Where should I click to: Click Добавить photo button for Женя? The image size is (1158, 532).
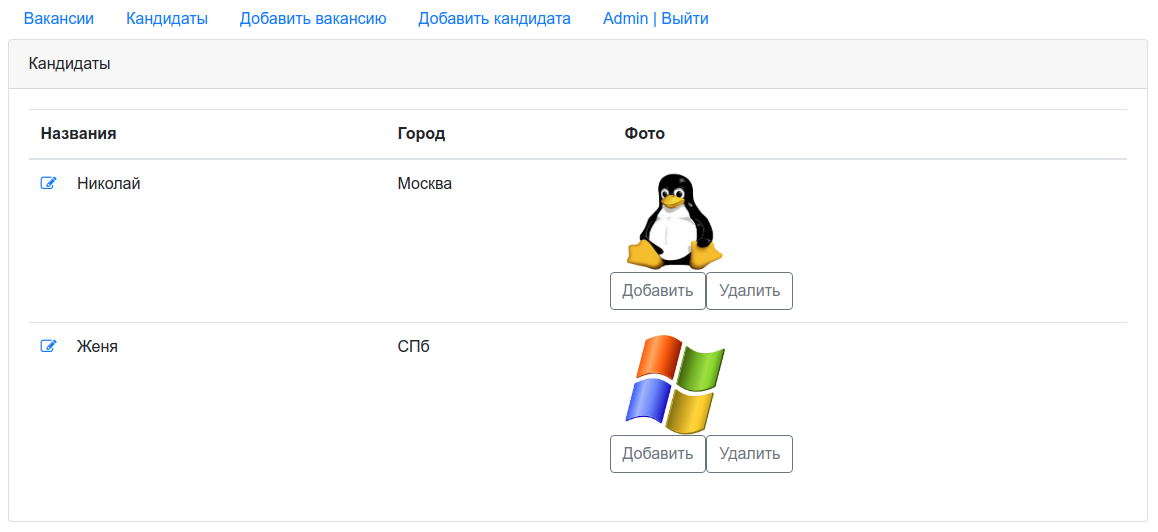pos(657,453)
